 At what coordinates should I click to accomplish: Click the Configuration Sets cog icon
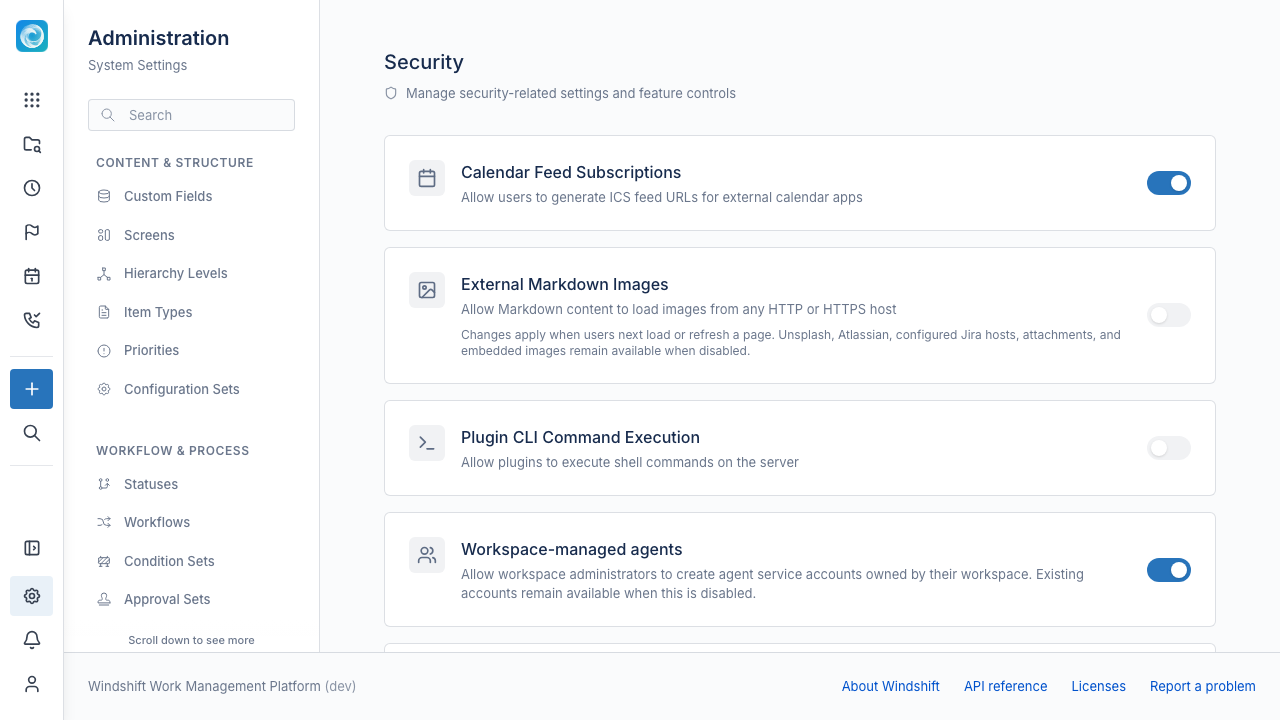coord(104,389)
